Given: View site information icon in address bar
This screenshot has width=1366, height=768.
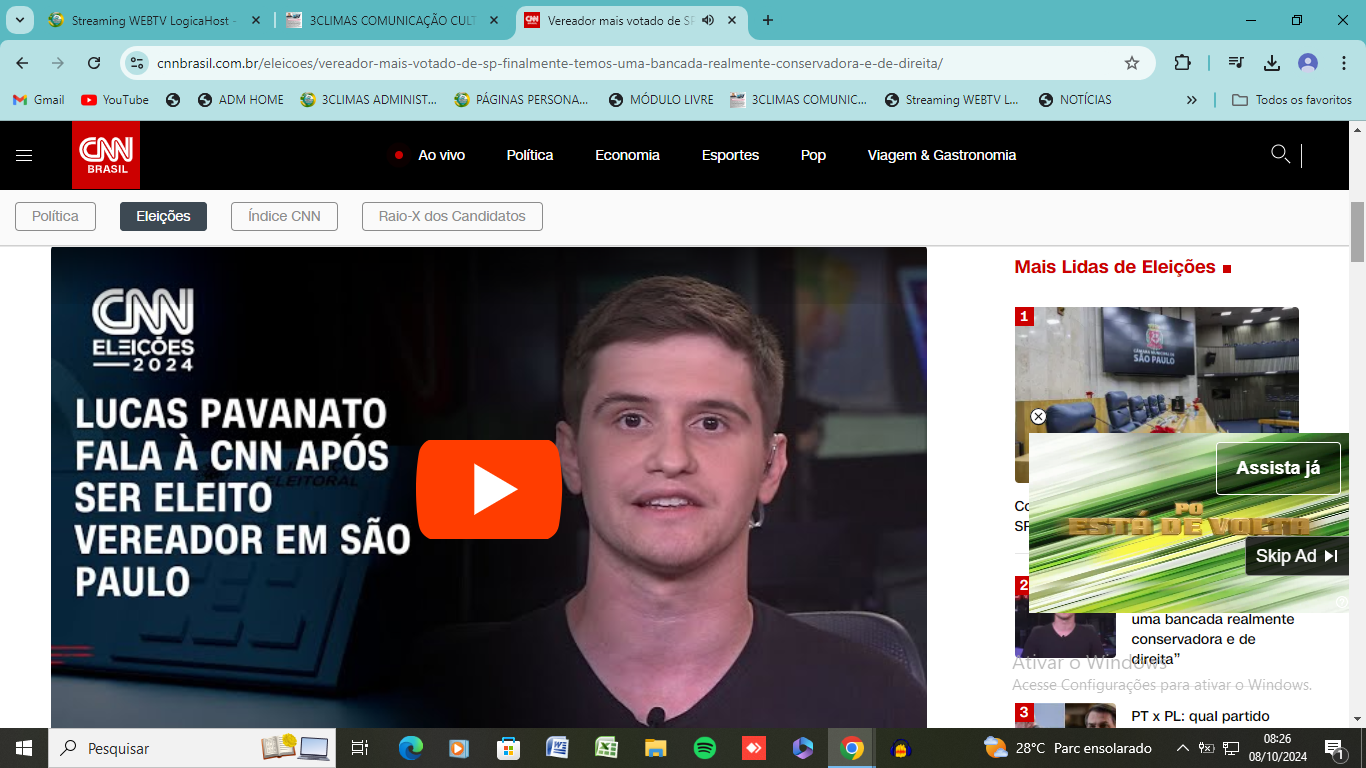Looking at the screenshot, I should [138, 63].
